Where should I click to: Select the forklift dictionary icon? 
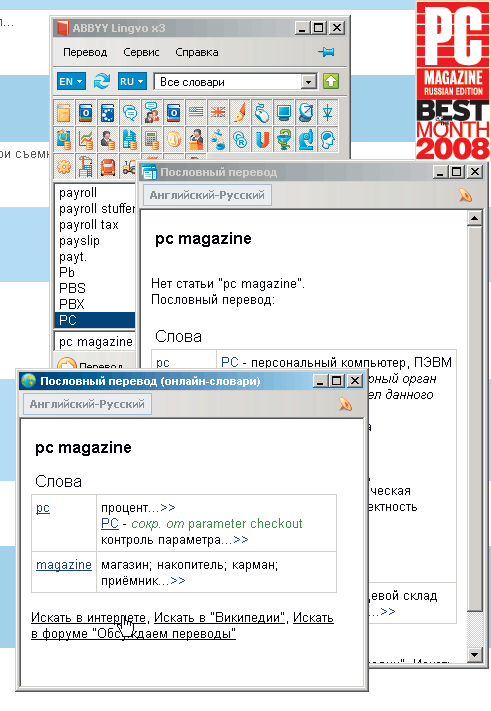click(129, 168)
